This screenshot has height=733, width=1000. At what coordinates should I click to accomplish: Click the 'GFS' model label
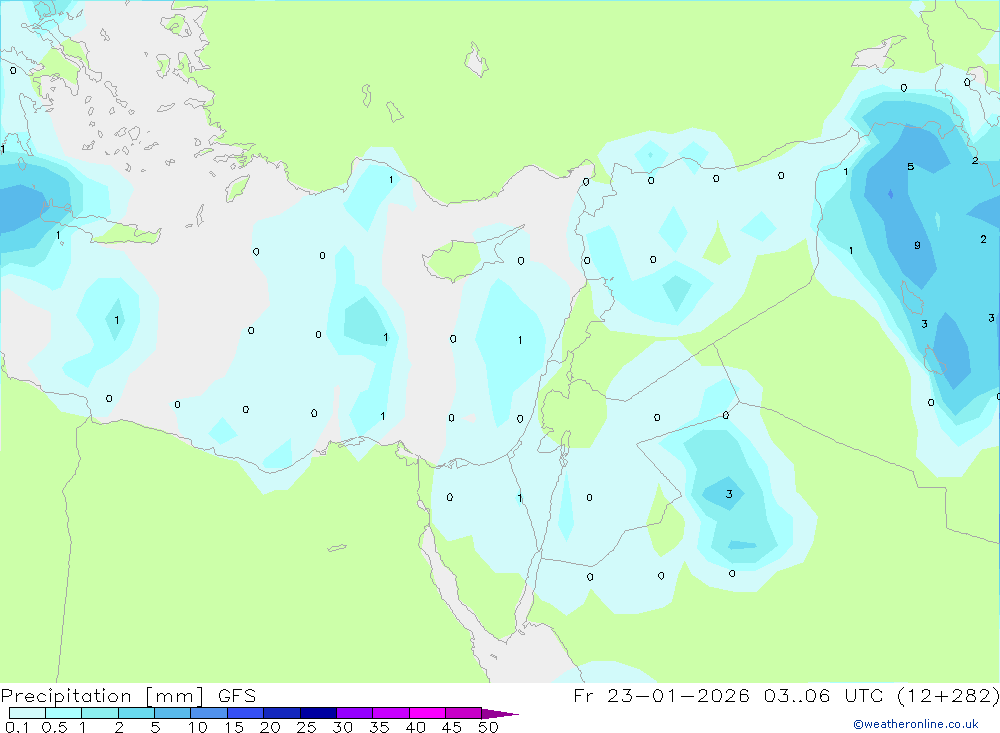(237, 695)
